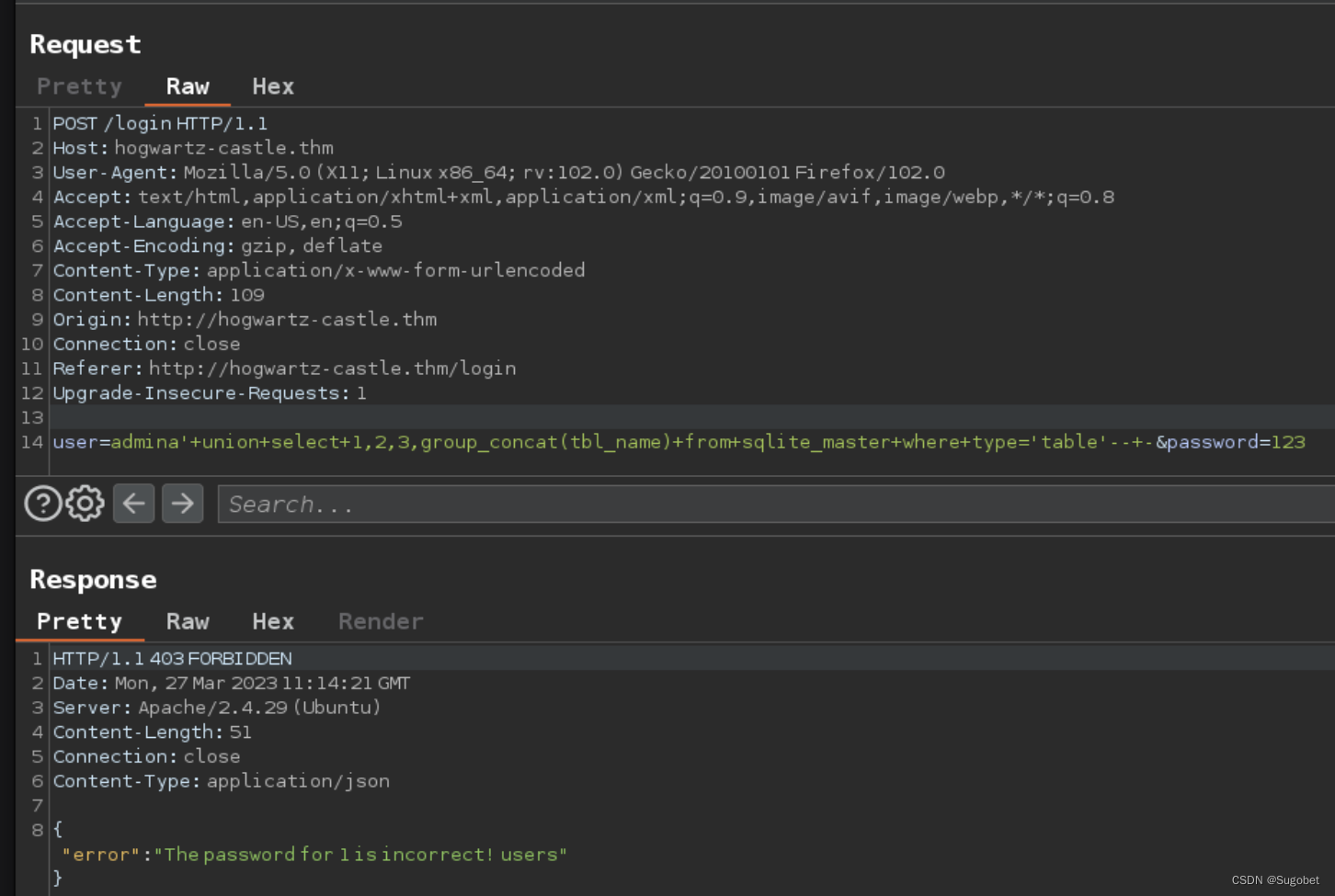
Task: Click the Referer header line
Action: click(284, 369)
